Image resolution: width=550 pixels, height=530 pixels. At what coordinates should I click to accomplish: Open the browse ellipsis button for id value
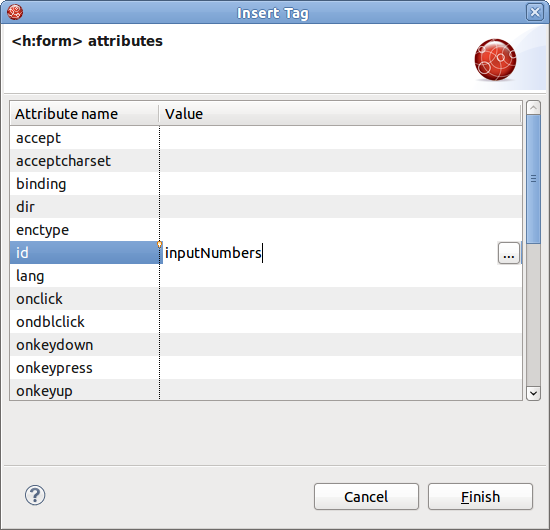(x=509, y=253)
